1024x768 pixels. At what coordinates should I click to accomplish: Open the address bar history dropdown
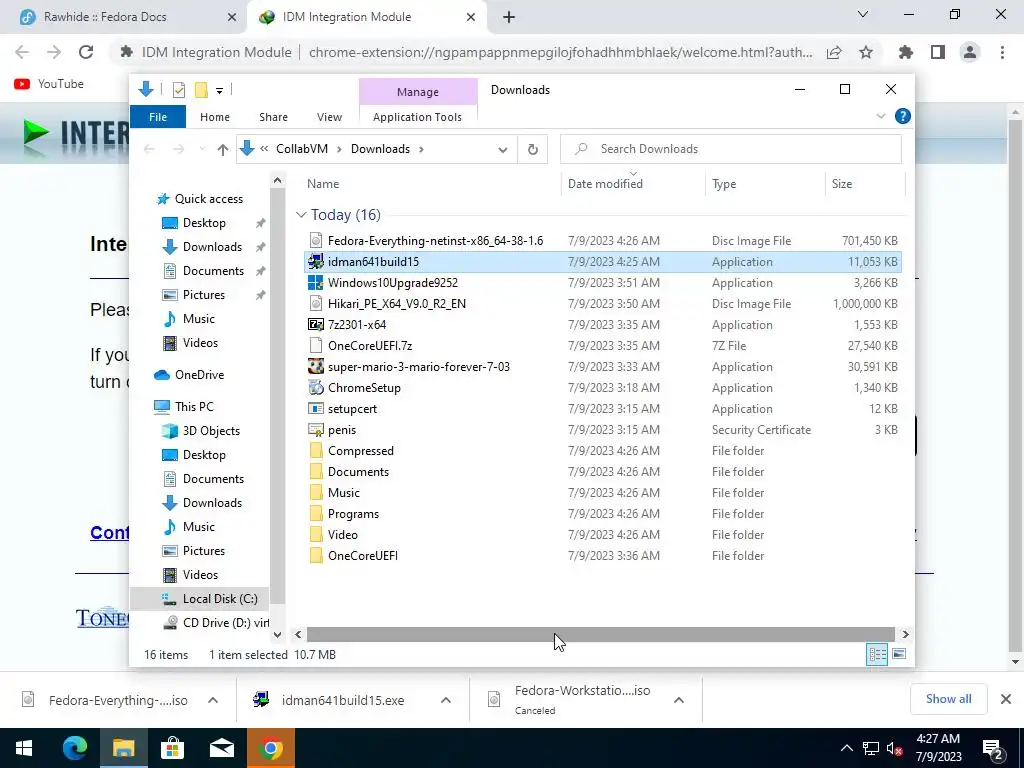click(502, 150)
